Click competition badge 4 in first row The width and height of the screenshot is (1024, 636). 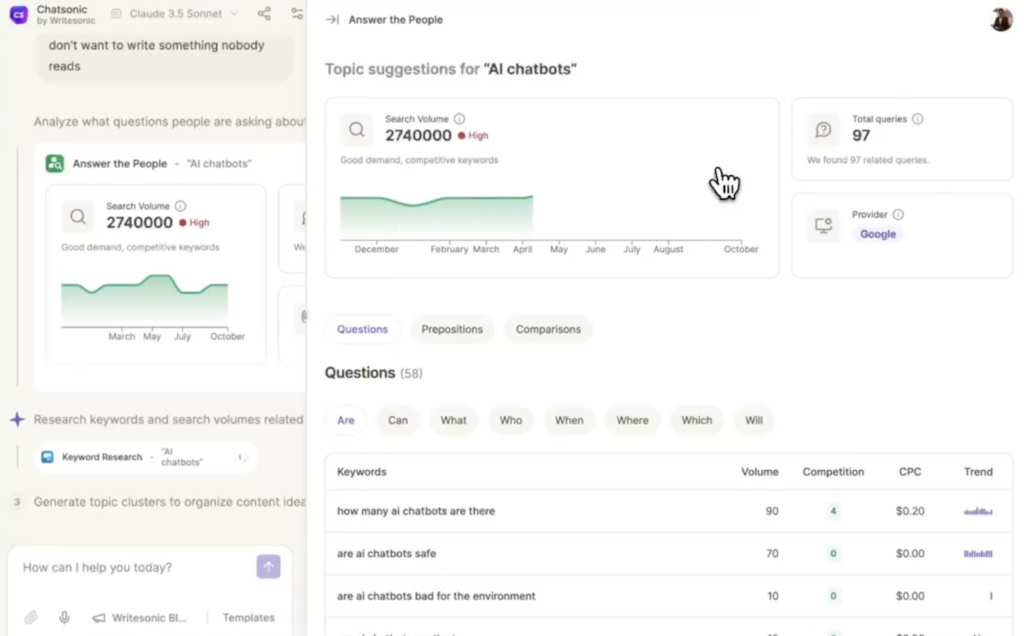pos(833,511)
